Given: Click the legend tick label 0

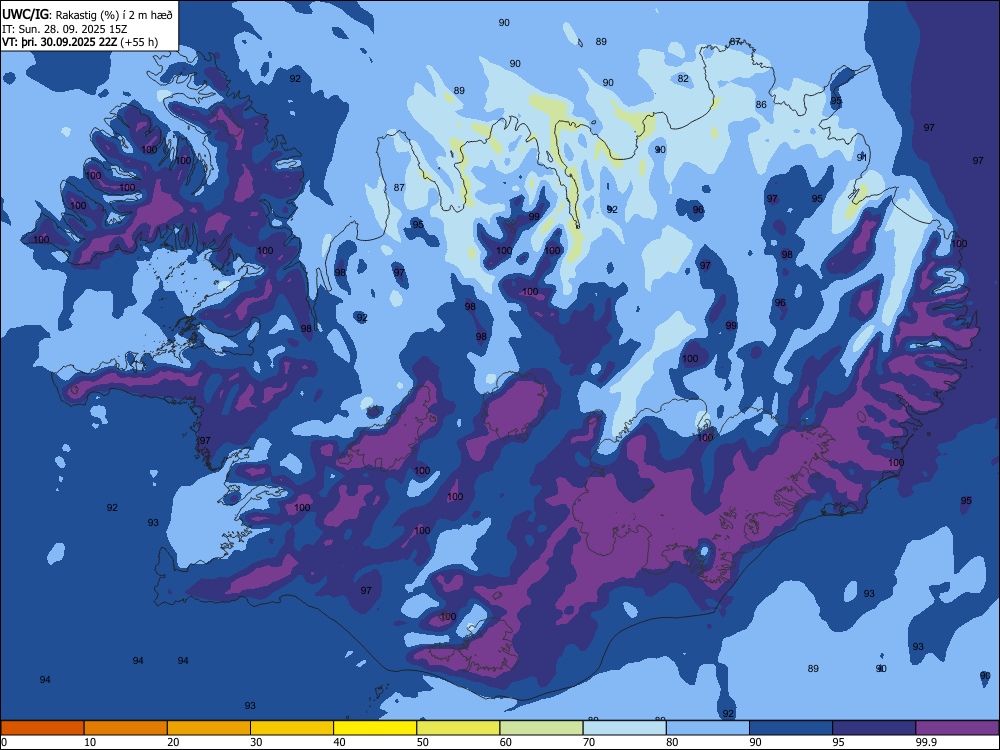Looking at the screenshot, I should [x=4, y=742].
